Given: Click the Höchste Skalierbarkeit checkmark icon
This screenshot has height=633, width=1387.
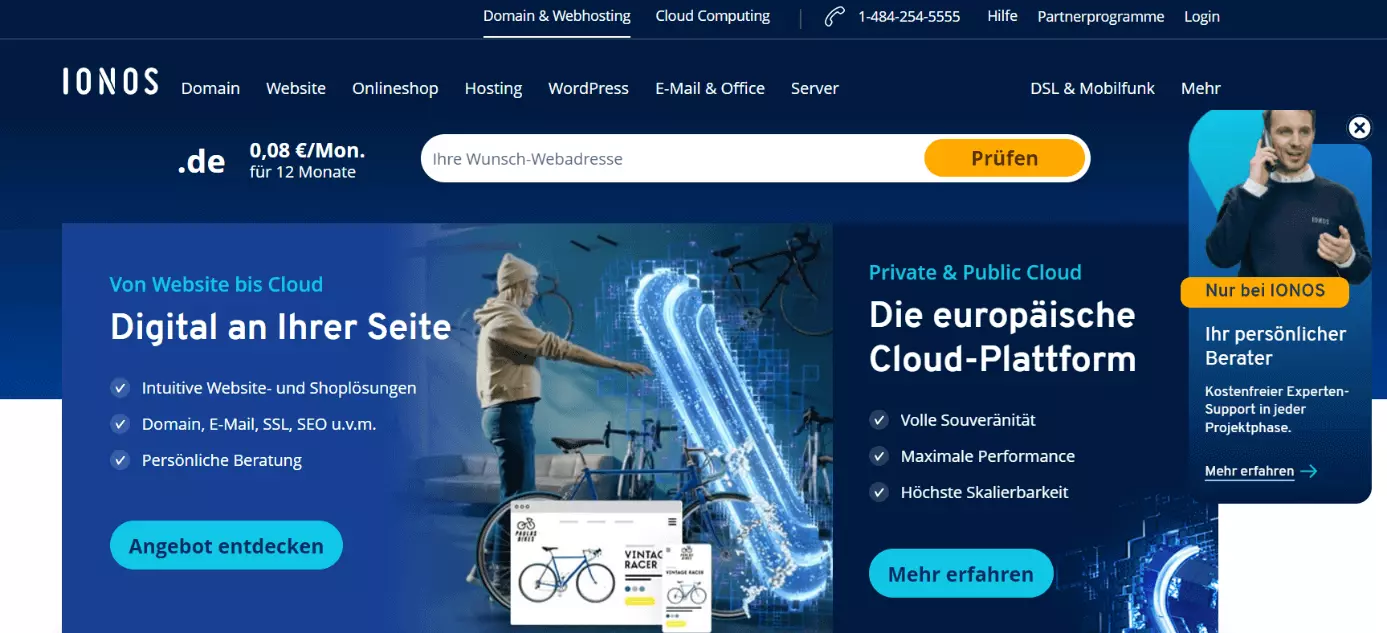Looking at the screenshot, I should click(x=879, y=492).
